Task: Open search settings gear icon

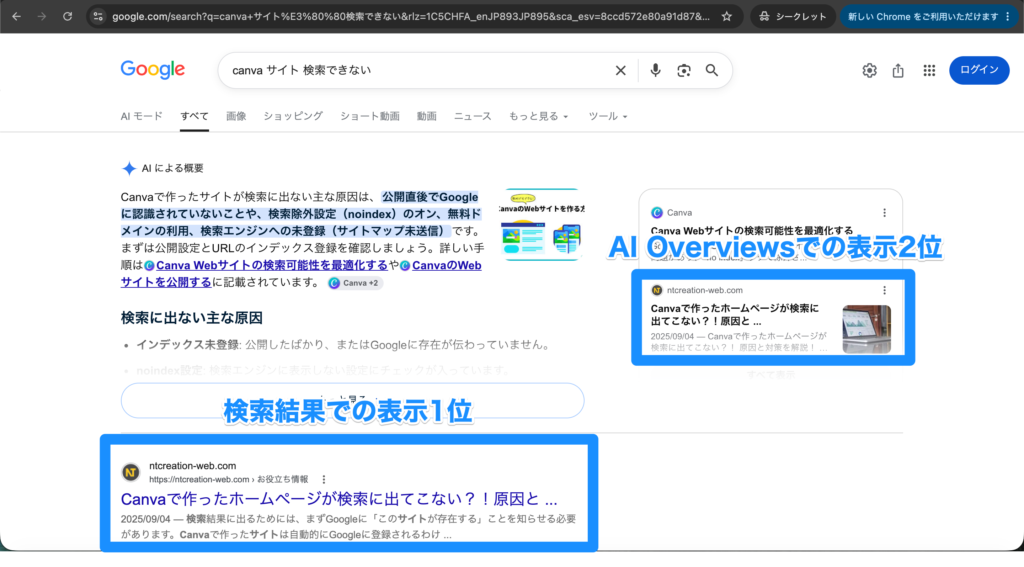Action: click(x=869, y=70)
